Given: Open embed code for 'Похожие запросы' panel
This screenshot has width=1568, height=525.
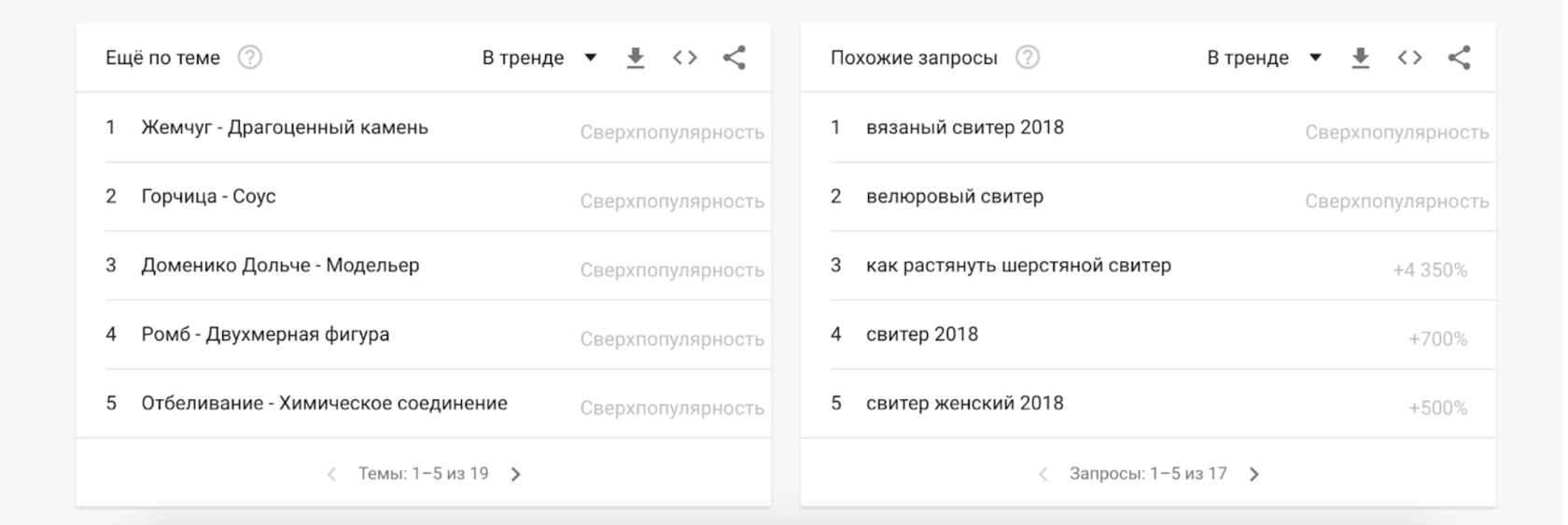Looking at the screenshot, I should (x=1409, y=58).
